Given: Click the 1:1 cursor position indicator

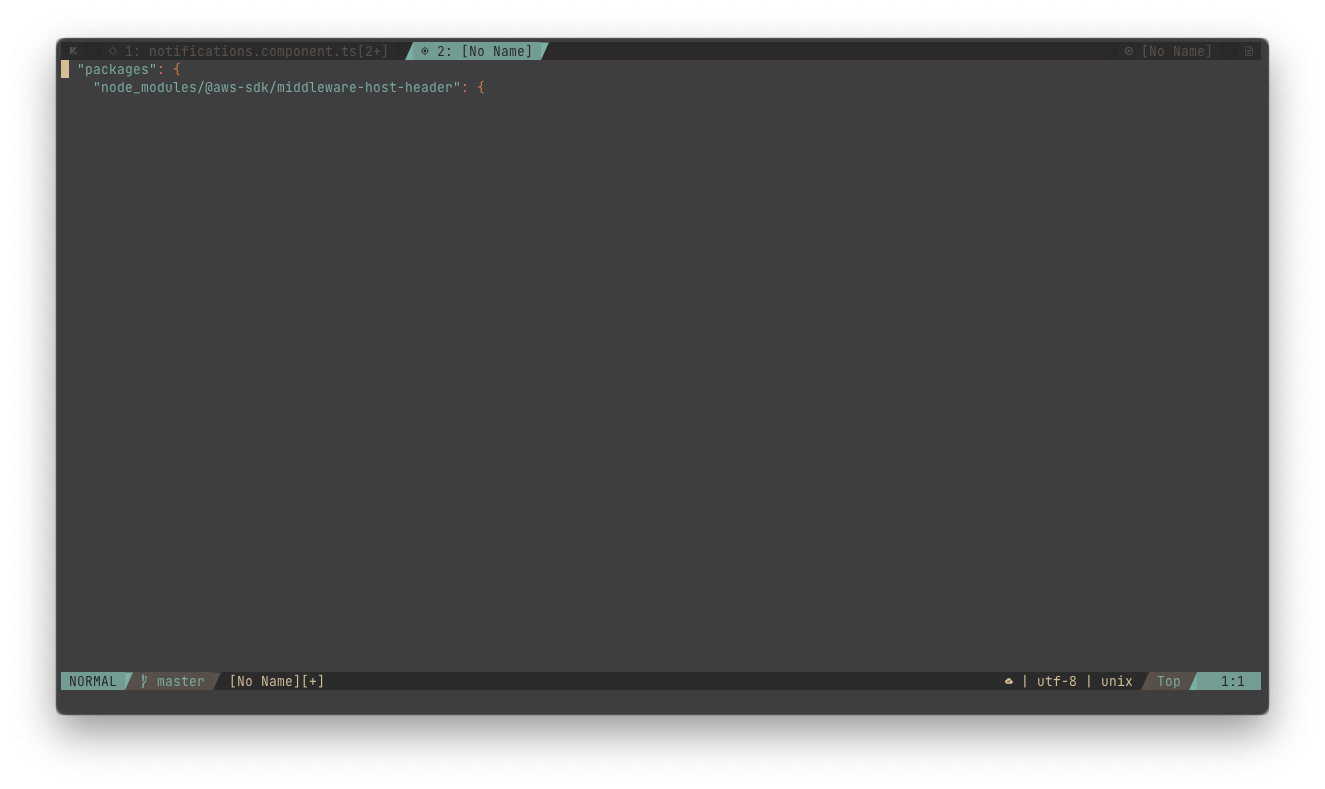Looking at the screenshot, I should click(x=1233, y=681).
